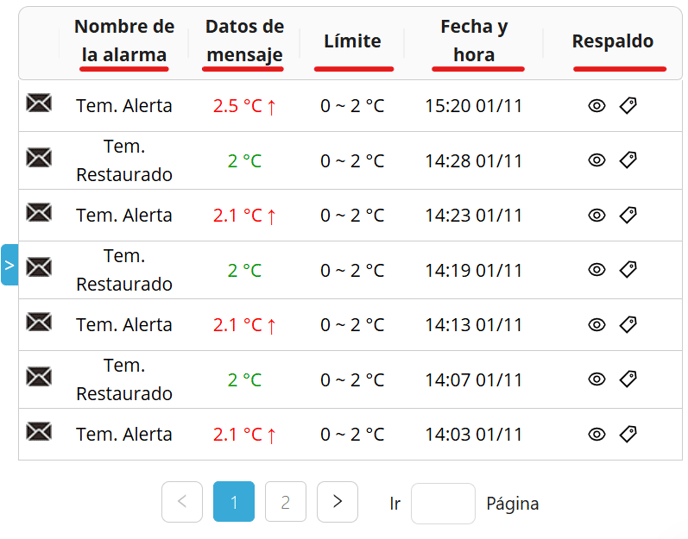Click the Ir page number input field
The image size is (688, 539).
(443, 503)
